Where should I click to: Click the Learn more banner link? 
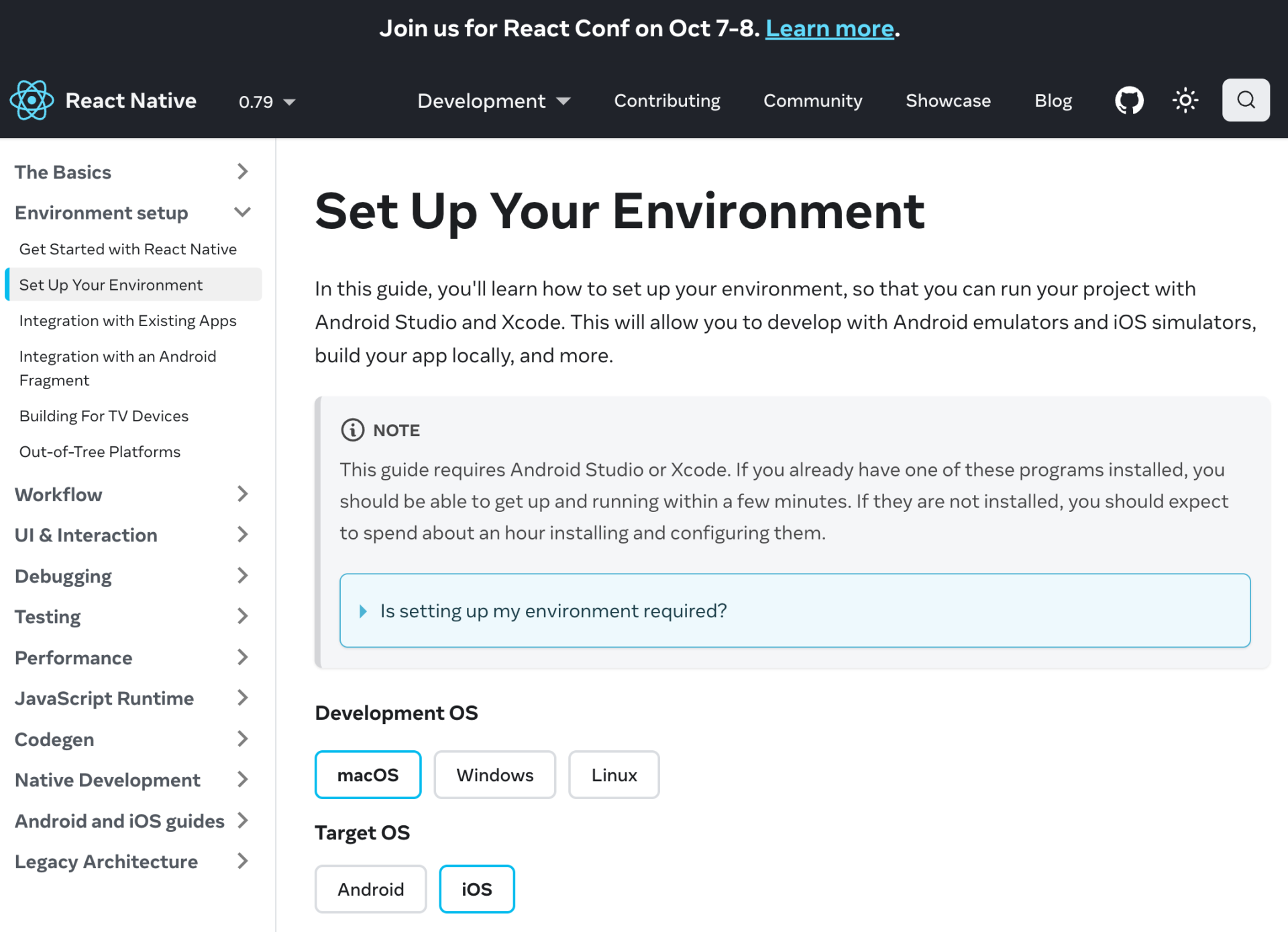(829, 28)
